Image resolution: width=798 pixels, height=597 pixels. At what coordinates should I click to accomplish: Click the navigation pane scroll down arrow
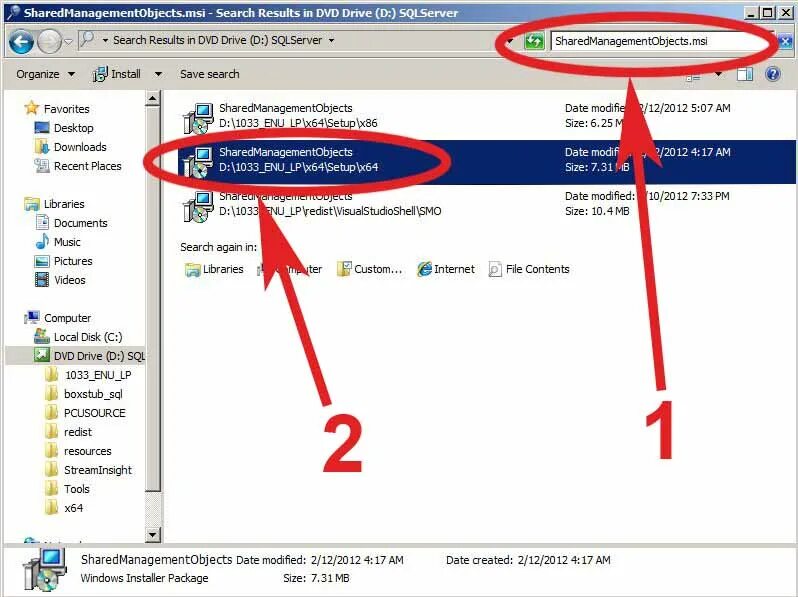tap(153, 534)
